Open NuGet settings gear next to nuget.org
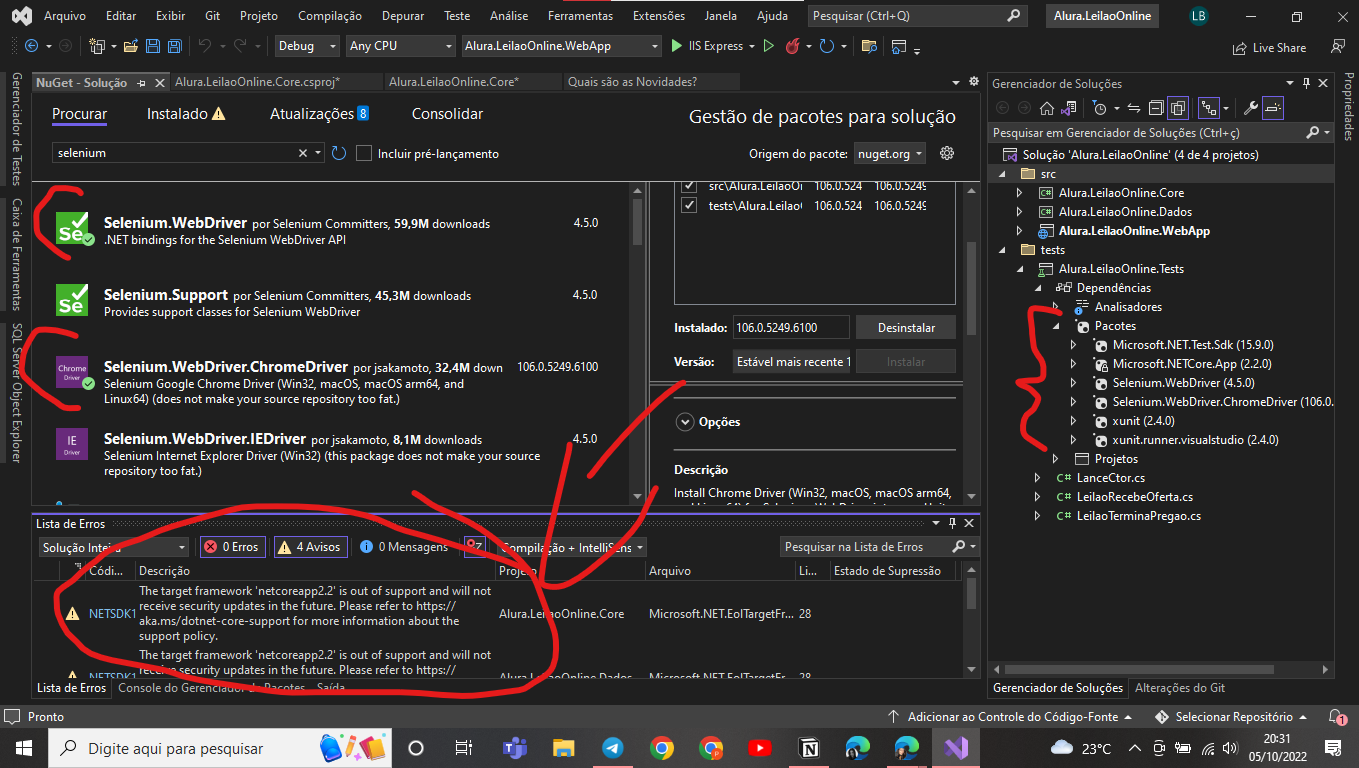This screenshot has height=768, width=1359. tap(947, 153)
